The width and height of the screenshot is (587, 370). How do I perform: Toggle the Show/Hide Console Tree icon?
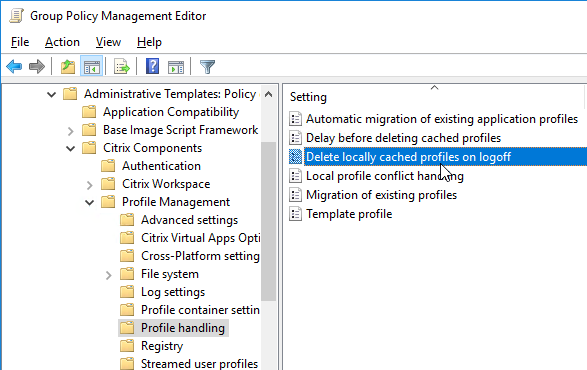click(x=92, y=67)
